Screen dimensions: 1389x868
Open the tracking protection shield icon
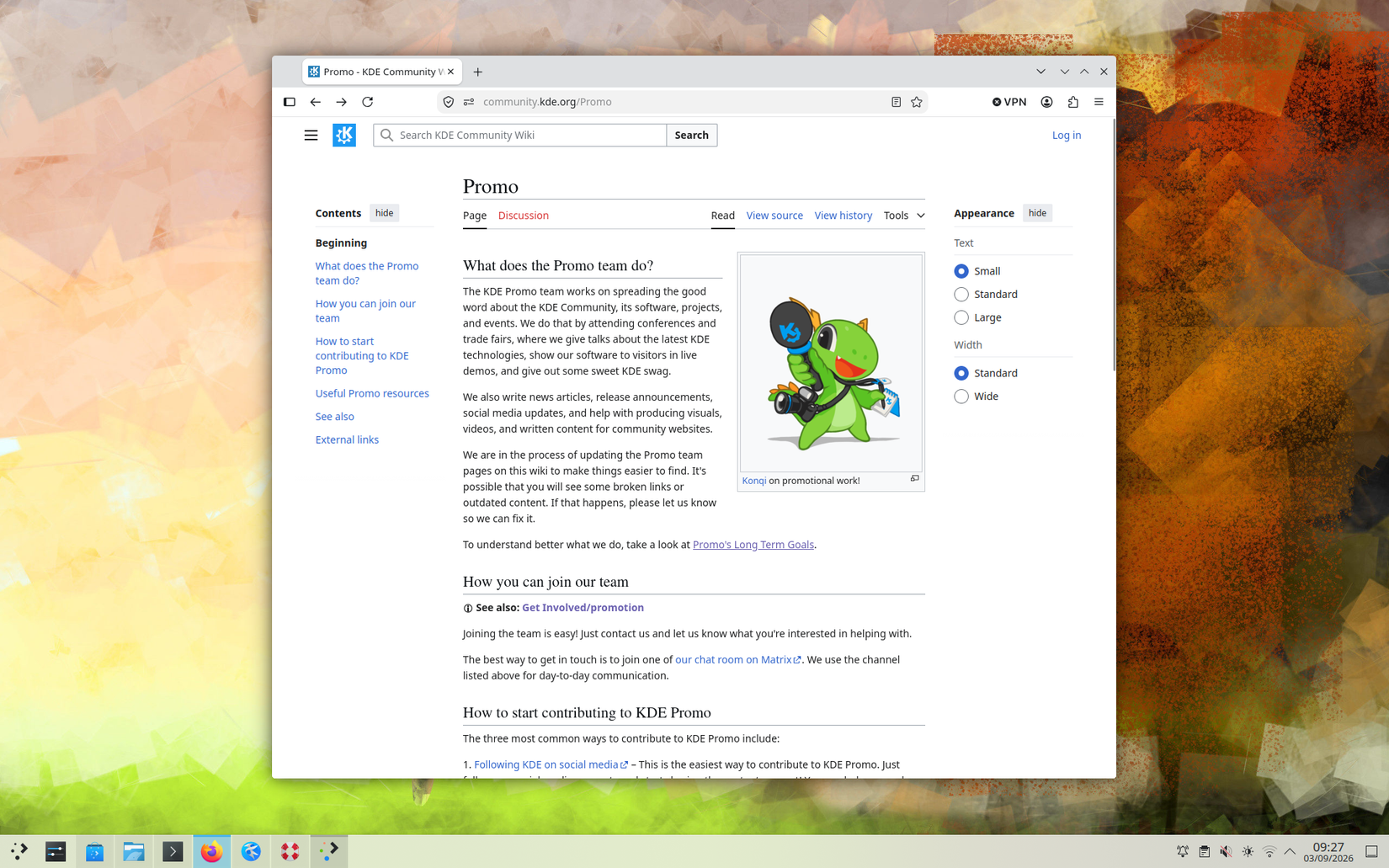pos(448,102)
